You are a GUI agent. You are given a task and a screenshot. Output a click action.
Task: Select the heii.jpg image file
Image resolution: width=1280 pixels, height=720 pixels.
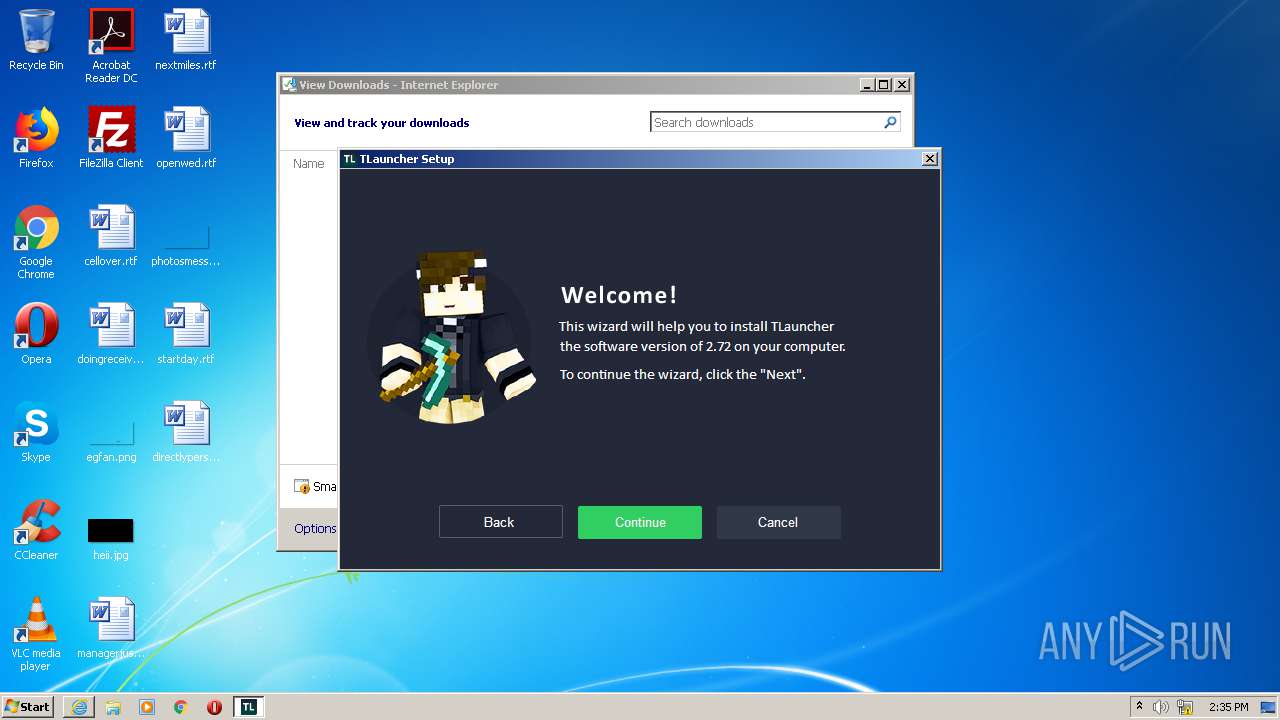[x=111, y=538]
